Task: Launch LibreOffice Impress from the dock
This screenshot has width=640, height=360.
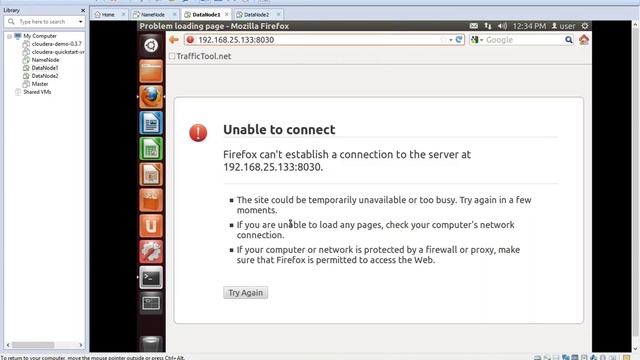Action: [151, 174]
